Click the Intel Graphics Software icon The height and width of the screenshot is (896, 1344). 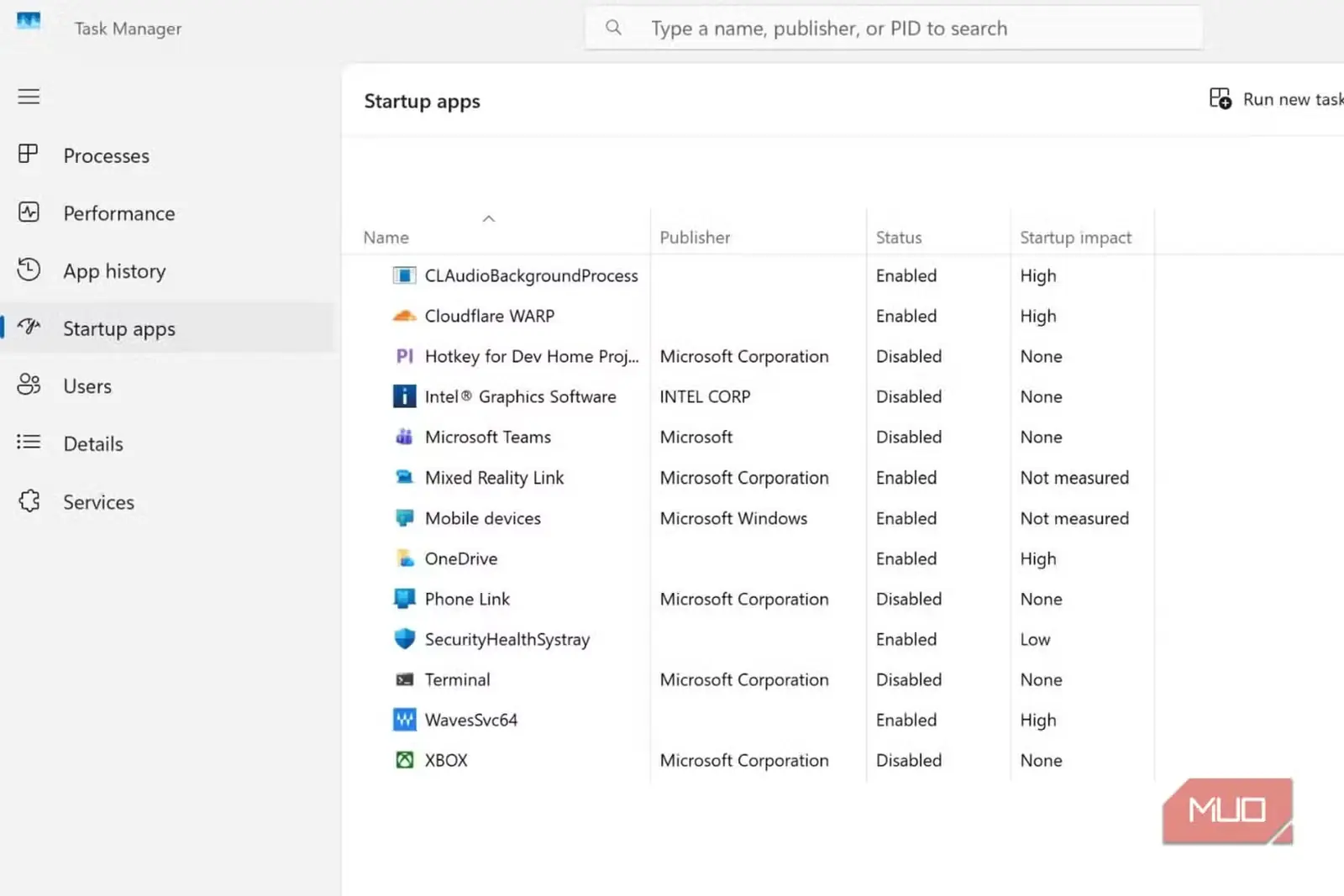404,396
